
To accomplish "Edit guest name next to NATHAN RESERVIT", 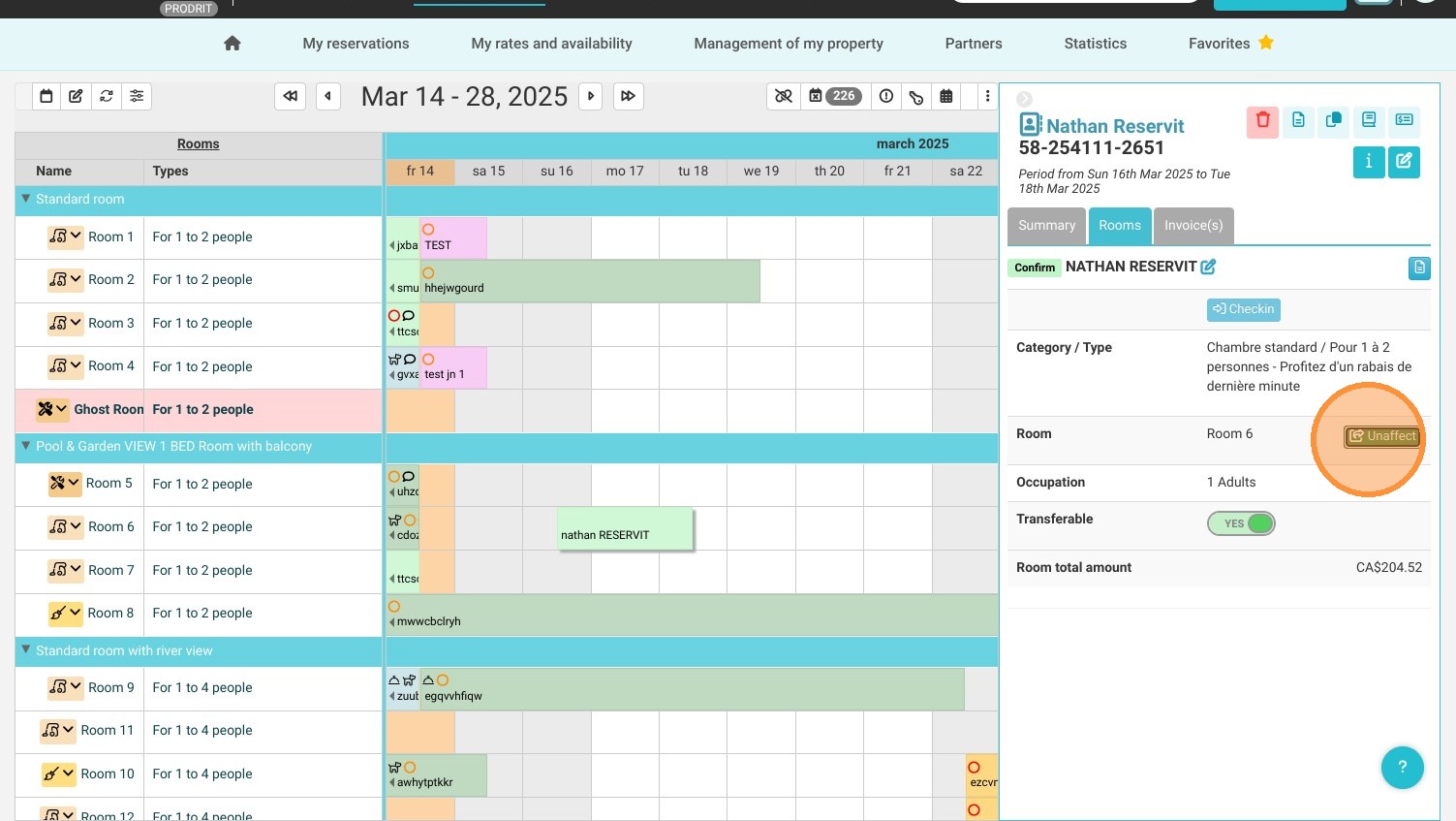I will 1208,267.
